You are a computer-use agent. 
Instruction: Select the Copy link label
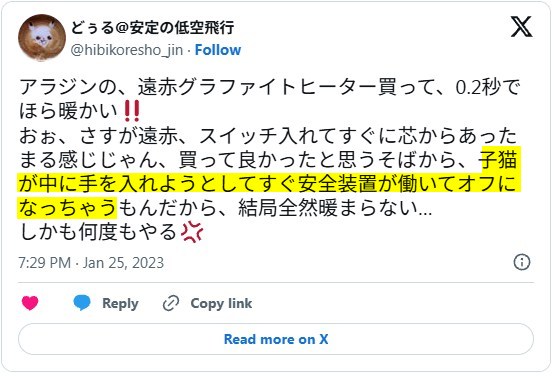[221, 304]
